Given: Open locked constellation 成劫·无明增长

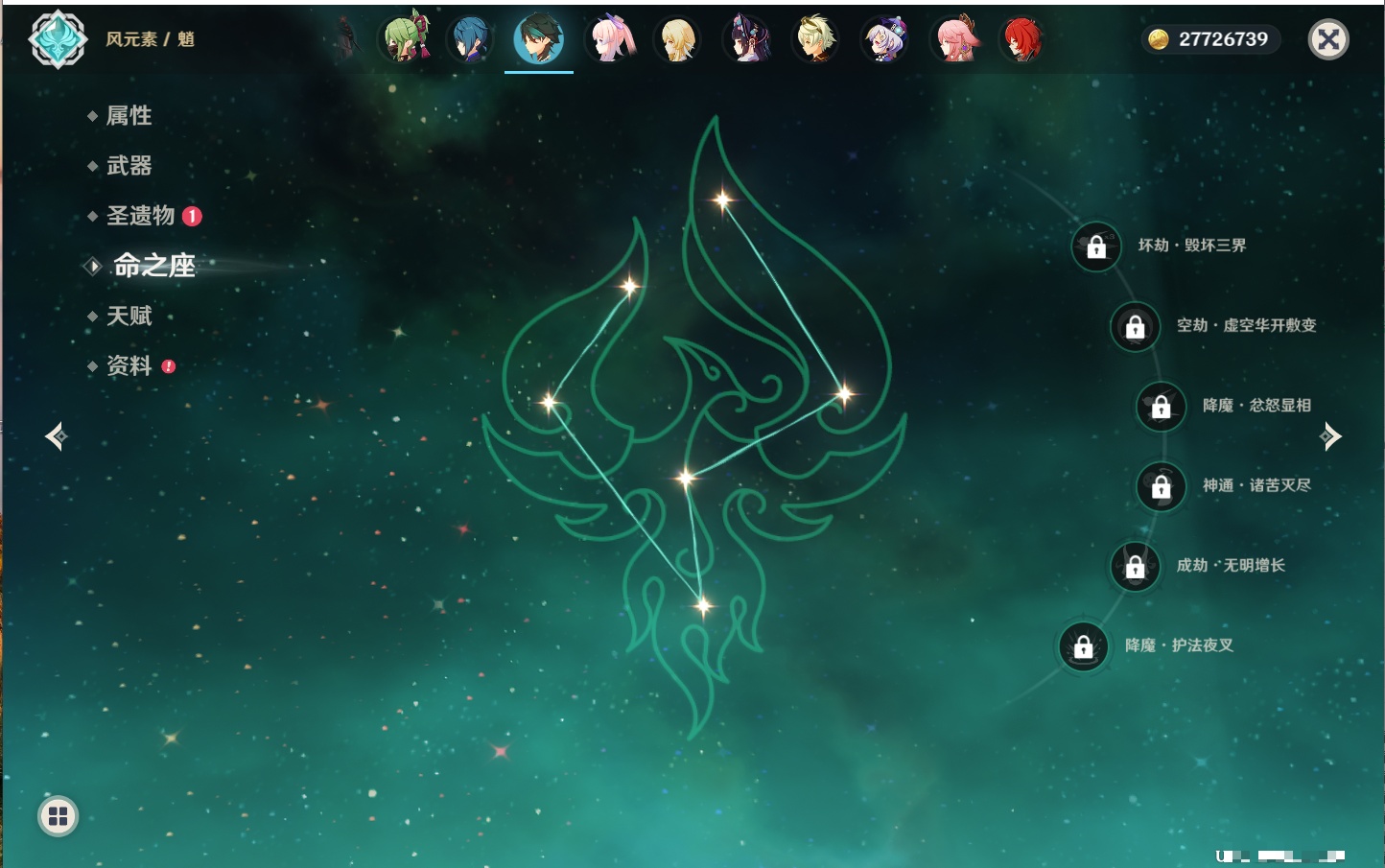Looking at the screenshot, I should pyautogui.click(x=1135, y=566).
